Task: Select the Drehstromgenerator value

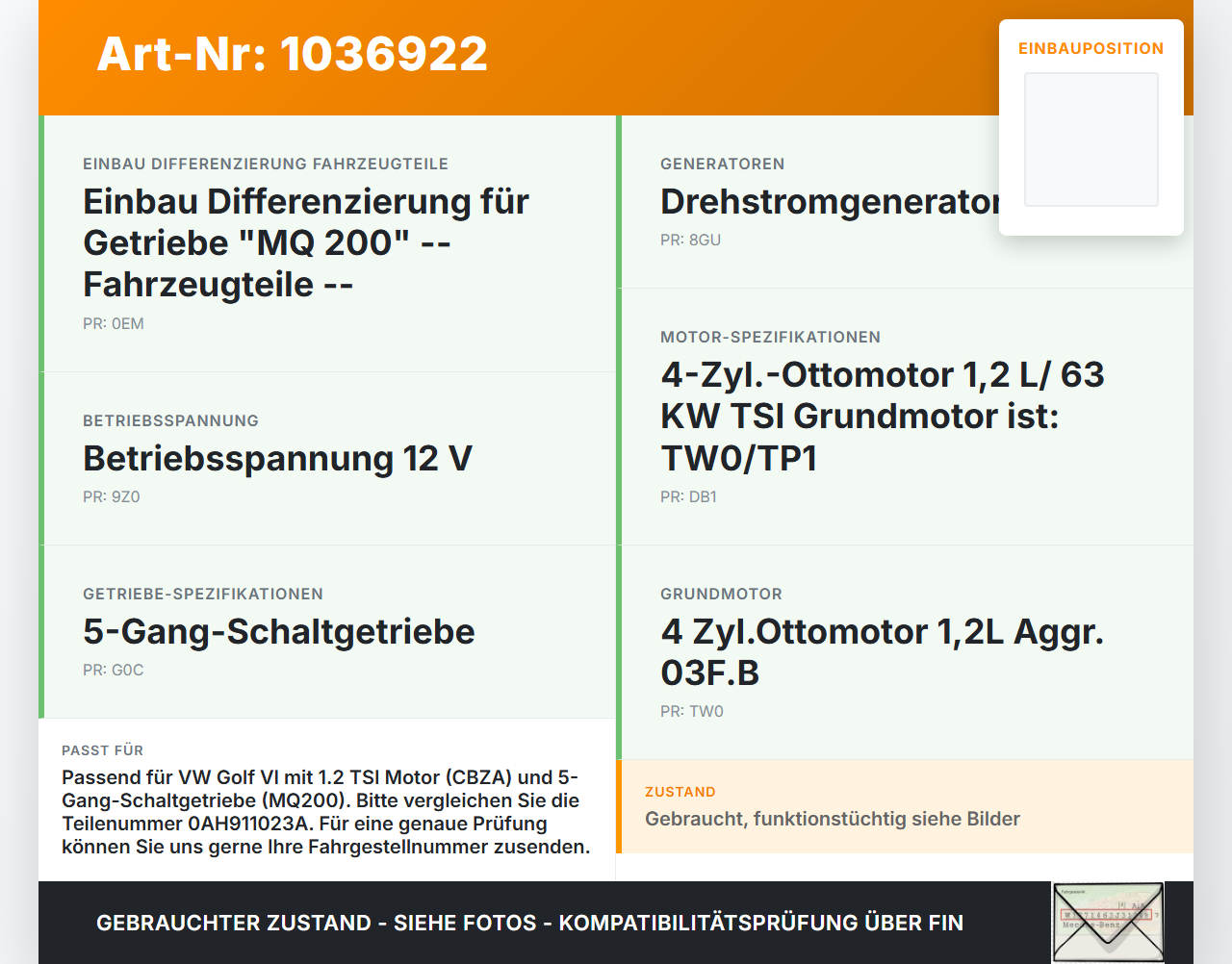Action: click(x=831, y=201)
